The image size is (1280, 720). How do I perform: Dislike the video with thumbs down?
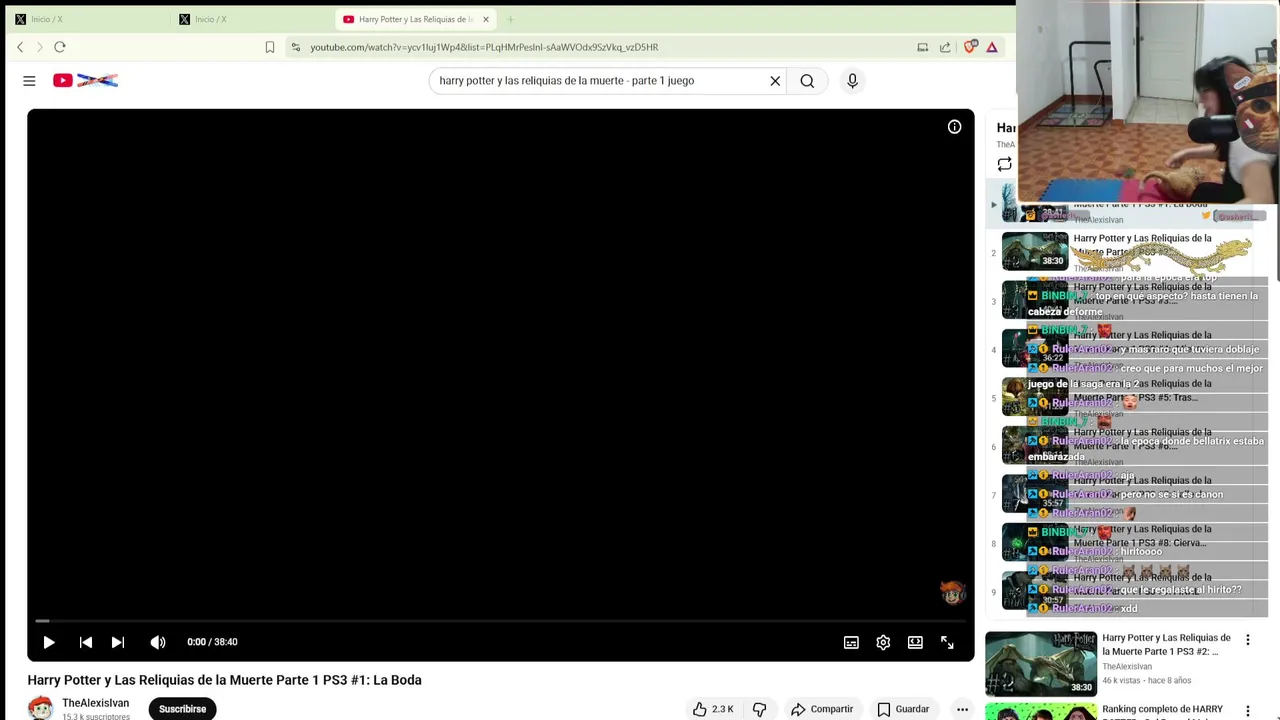coord(759,709)
